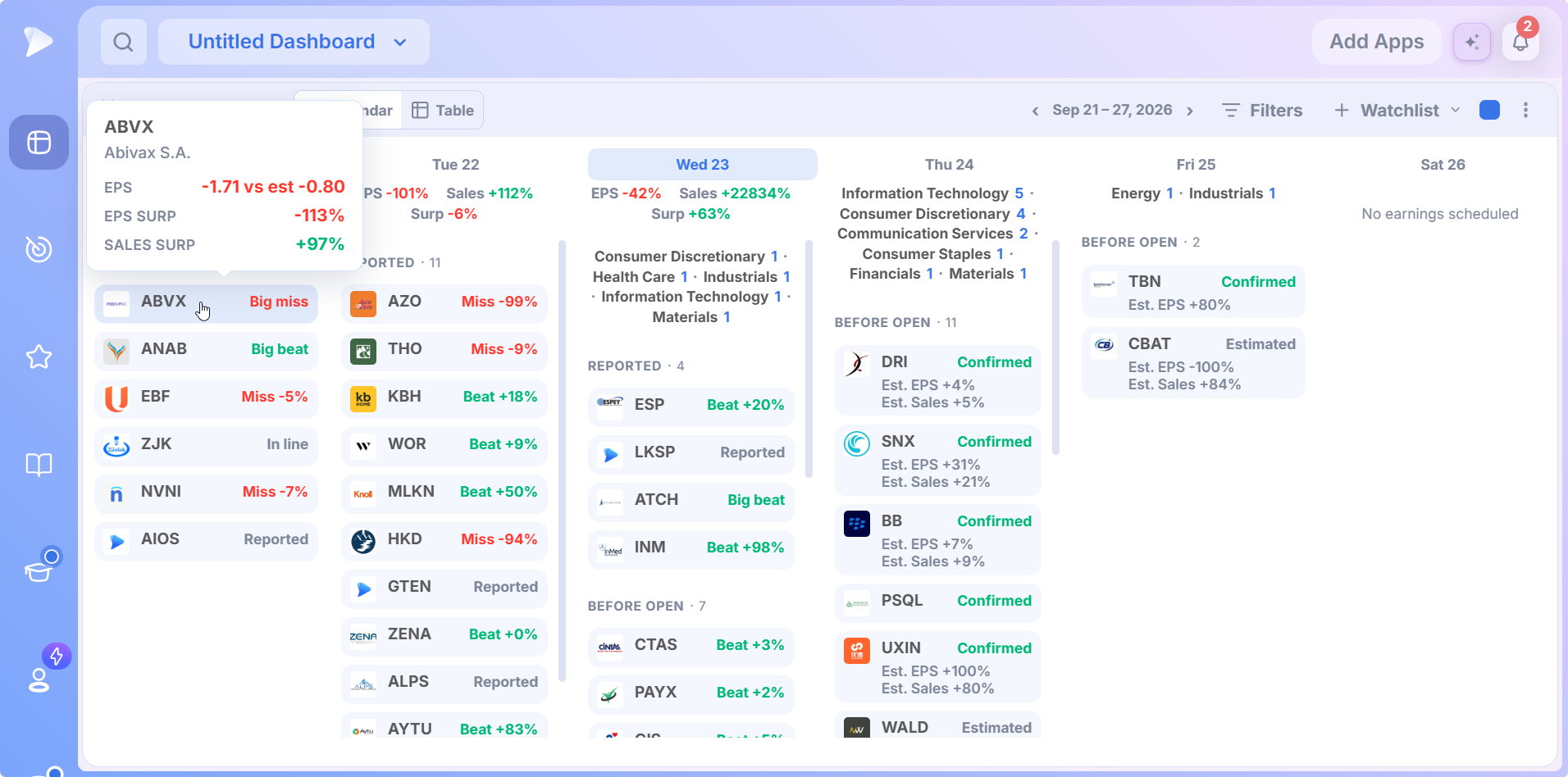The width and height of the screenshot is (1568, 777).
Task: Open the book library sidebar icon
Action: tap(39, 465)
